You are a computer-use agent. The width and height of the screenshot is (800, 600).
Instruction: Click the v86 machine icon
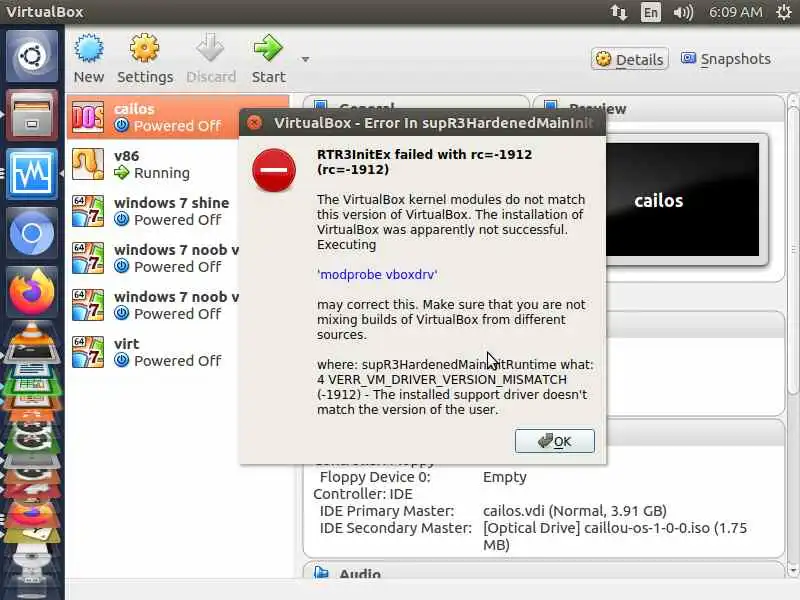pos(88,164)
